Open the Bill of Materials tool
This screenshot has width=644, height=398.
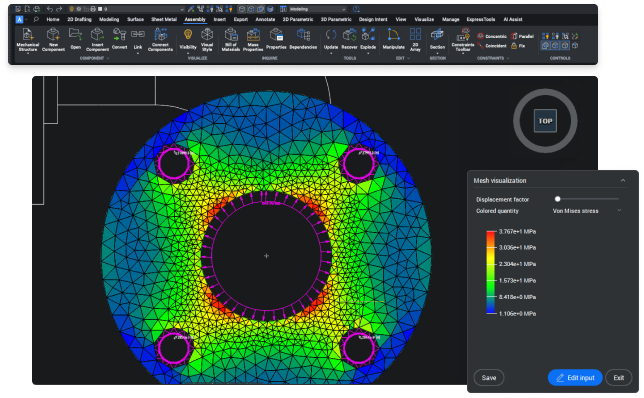click(230, 39)
